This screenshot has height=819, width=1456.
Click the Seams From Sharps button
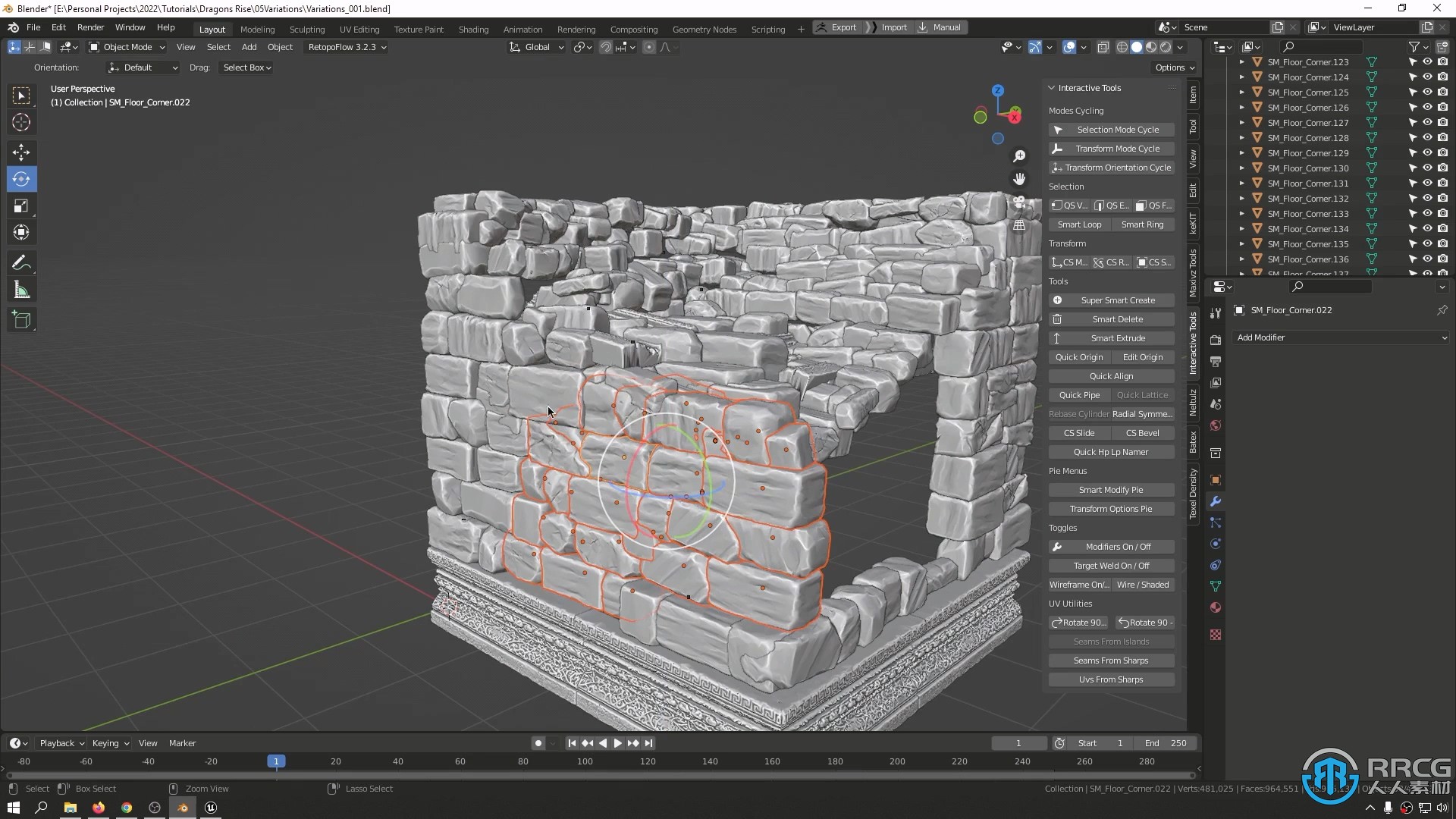click(x=1111, y=660)
